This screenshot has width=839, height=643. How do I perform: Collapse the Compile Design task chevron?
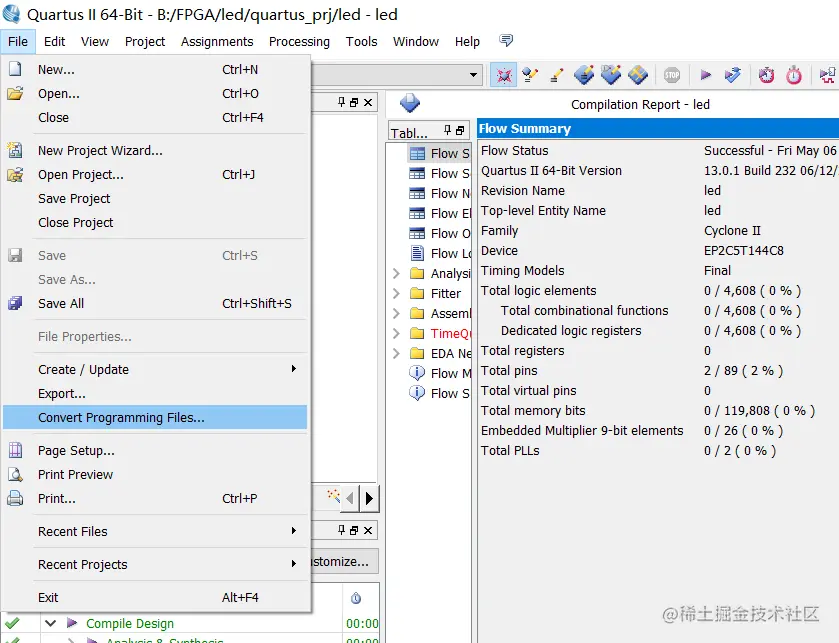click(x=50, y=623)
